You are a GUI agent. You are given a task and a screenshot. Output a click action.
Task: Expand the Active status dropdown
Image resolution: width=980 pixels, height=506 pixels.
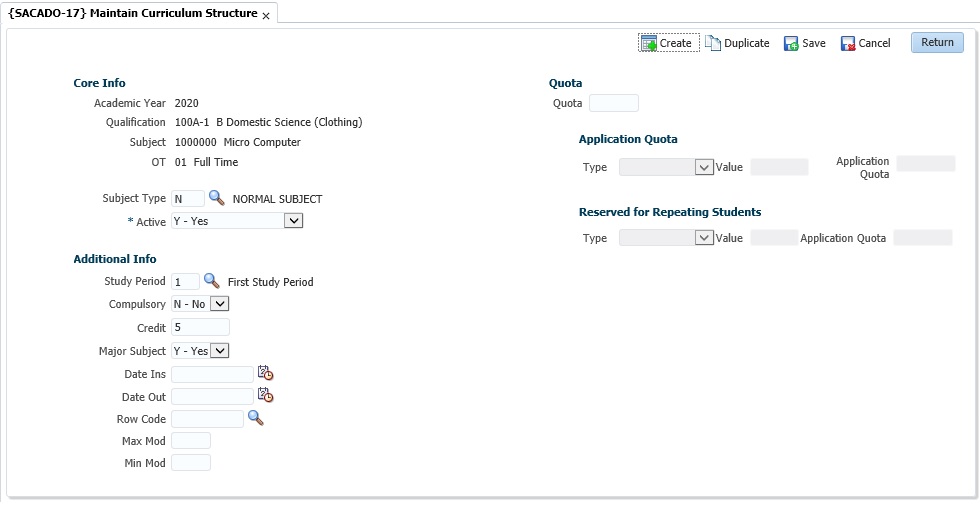292,221
